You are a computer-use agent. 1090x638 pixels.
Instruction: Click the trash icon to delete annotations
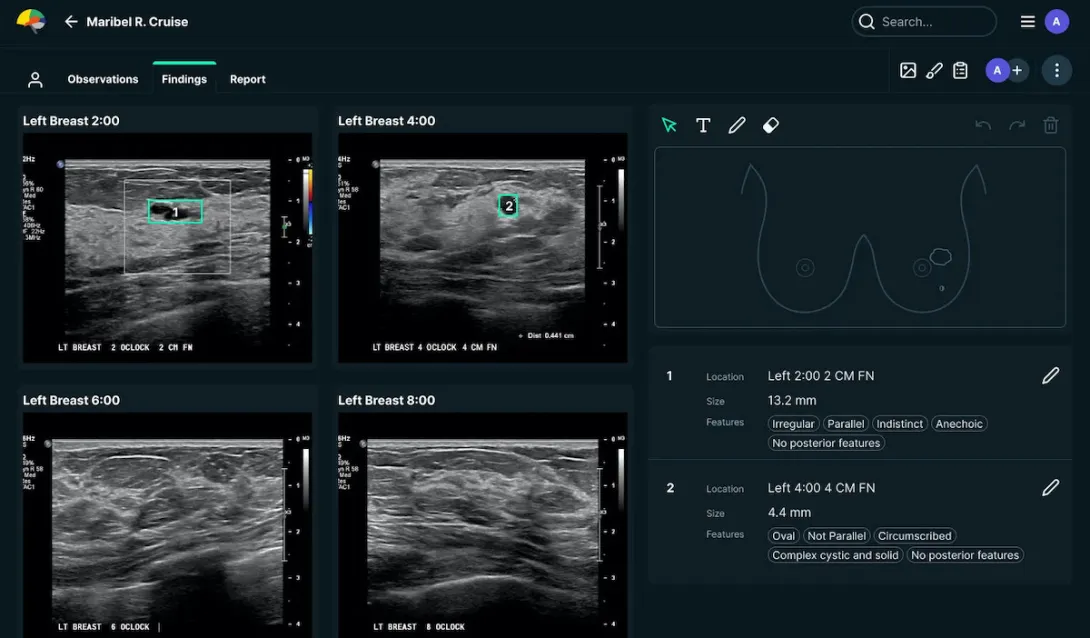coord(1051,124)
